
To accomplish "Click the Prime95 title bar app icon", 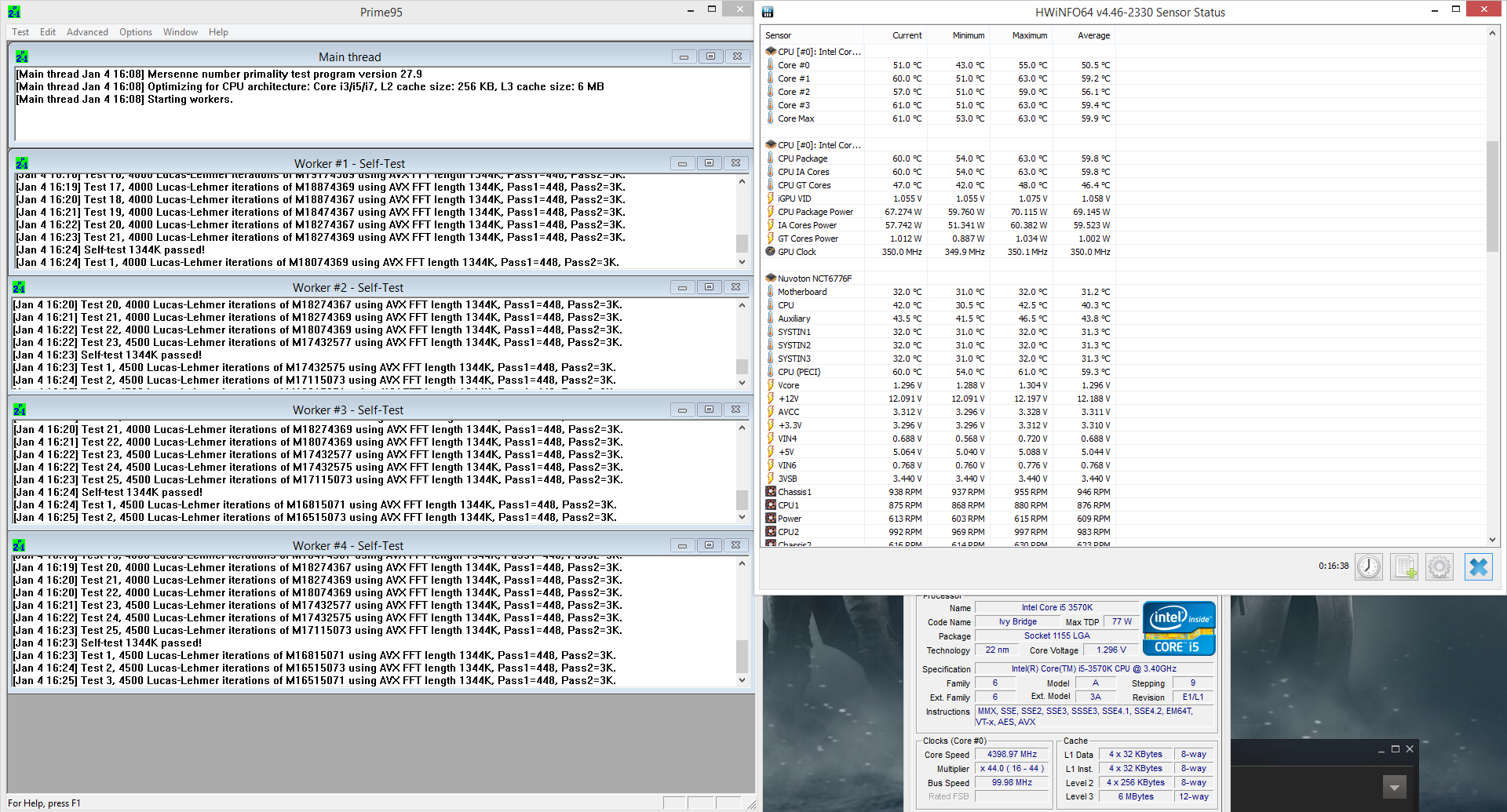I will [14, 12].
